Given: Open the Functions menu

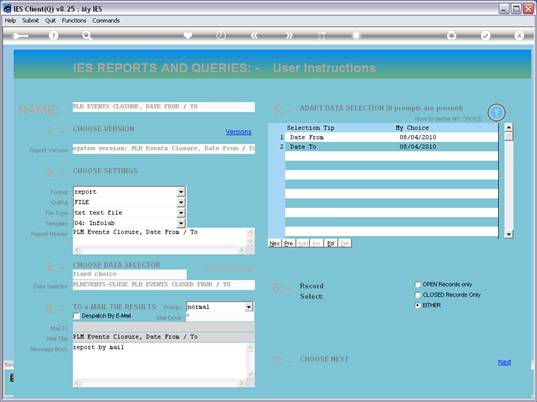Looking at the screenshot, I should [74, 21].
